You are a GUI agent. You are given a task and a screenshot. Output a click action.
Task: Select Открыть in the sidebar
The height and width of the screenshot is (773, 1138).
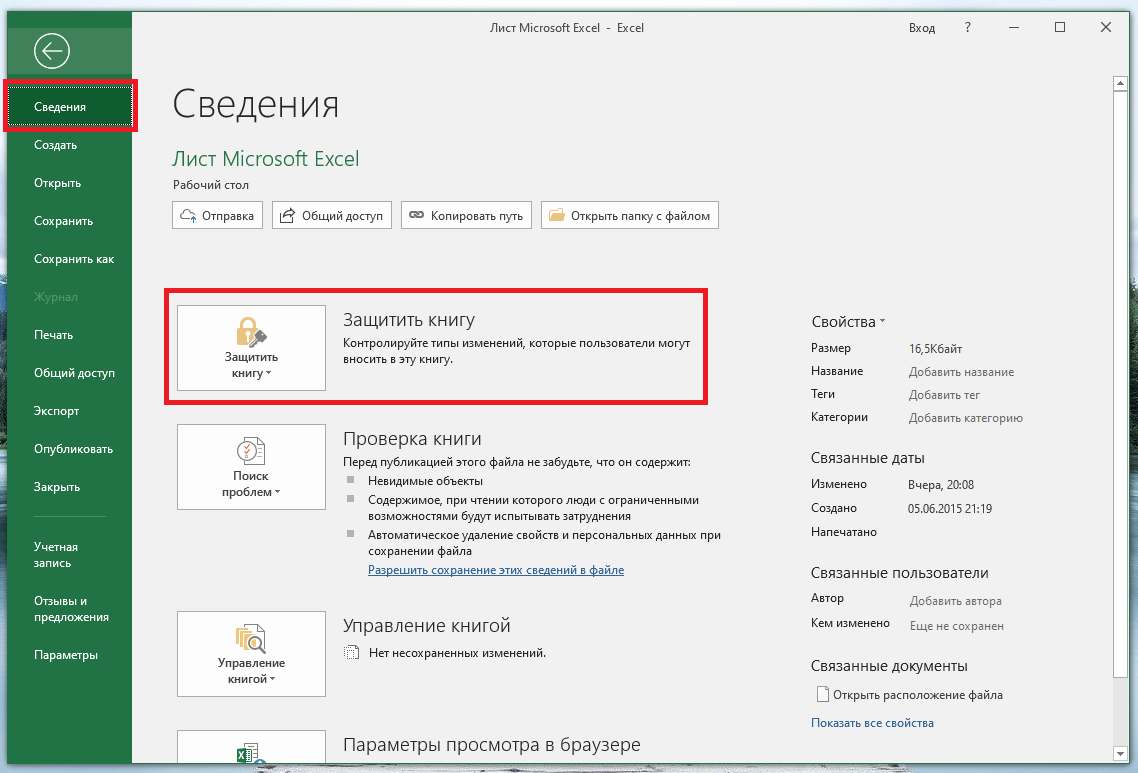click(70, 183)
